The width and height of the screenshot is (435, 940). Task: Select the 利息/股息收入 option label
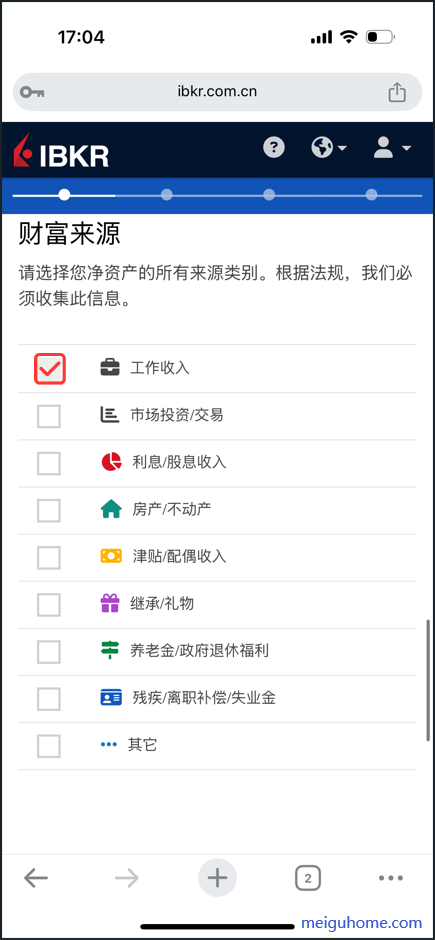(179, 462)
